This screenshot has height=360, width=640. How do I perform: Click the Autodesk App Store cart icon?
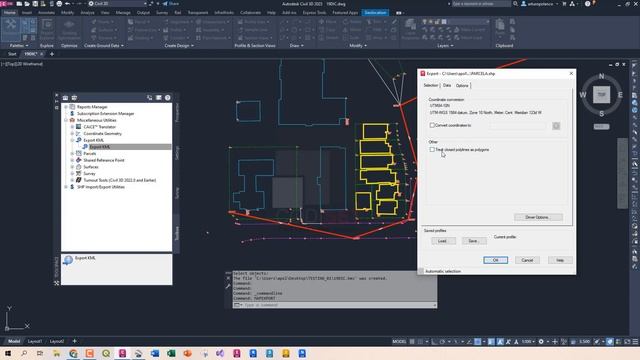564,4
